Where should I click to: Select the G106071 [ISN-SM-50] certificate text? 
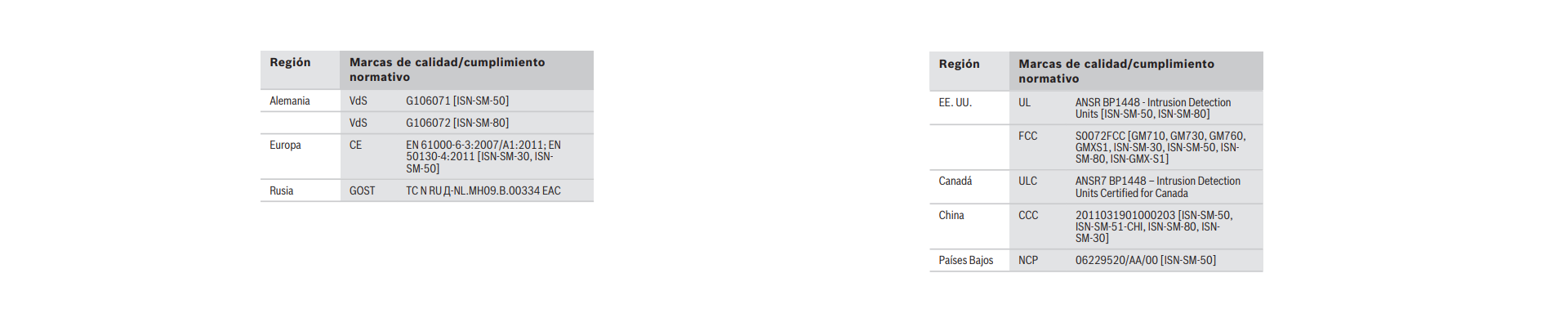[457, 101]
